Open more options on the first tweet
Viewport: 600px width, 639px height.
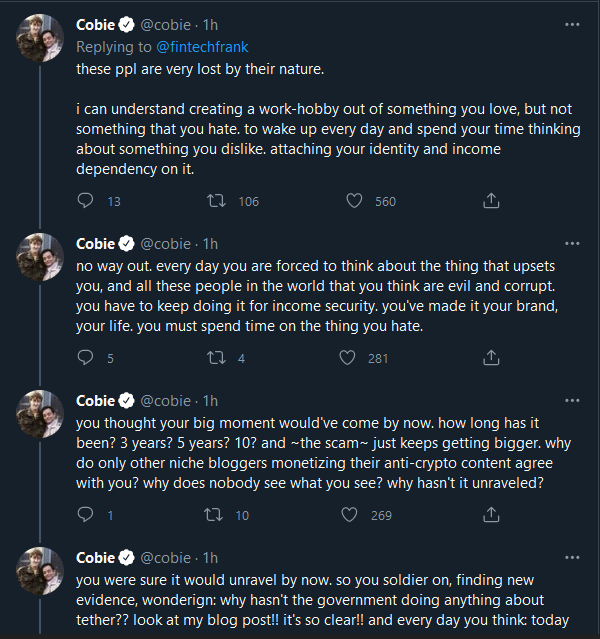click(x=570, y=26)
